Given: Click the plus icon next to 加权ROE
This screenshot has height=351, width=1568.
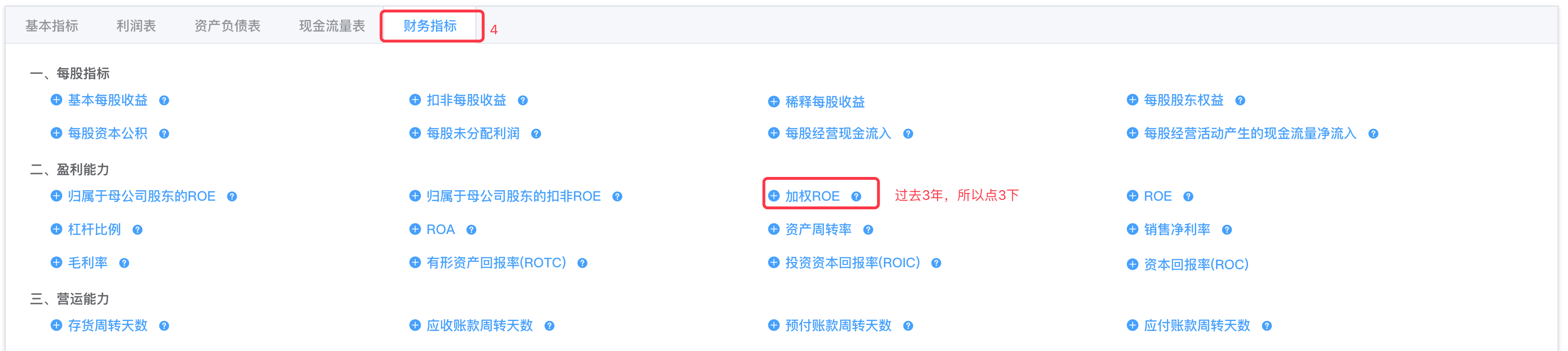Looking at the screenshot, I should (x=774, y=195).
